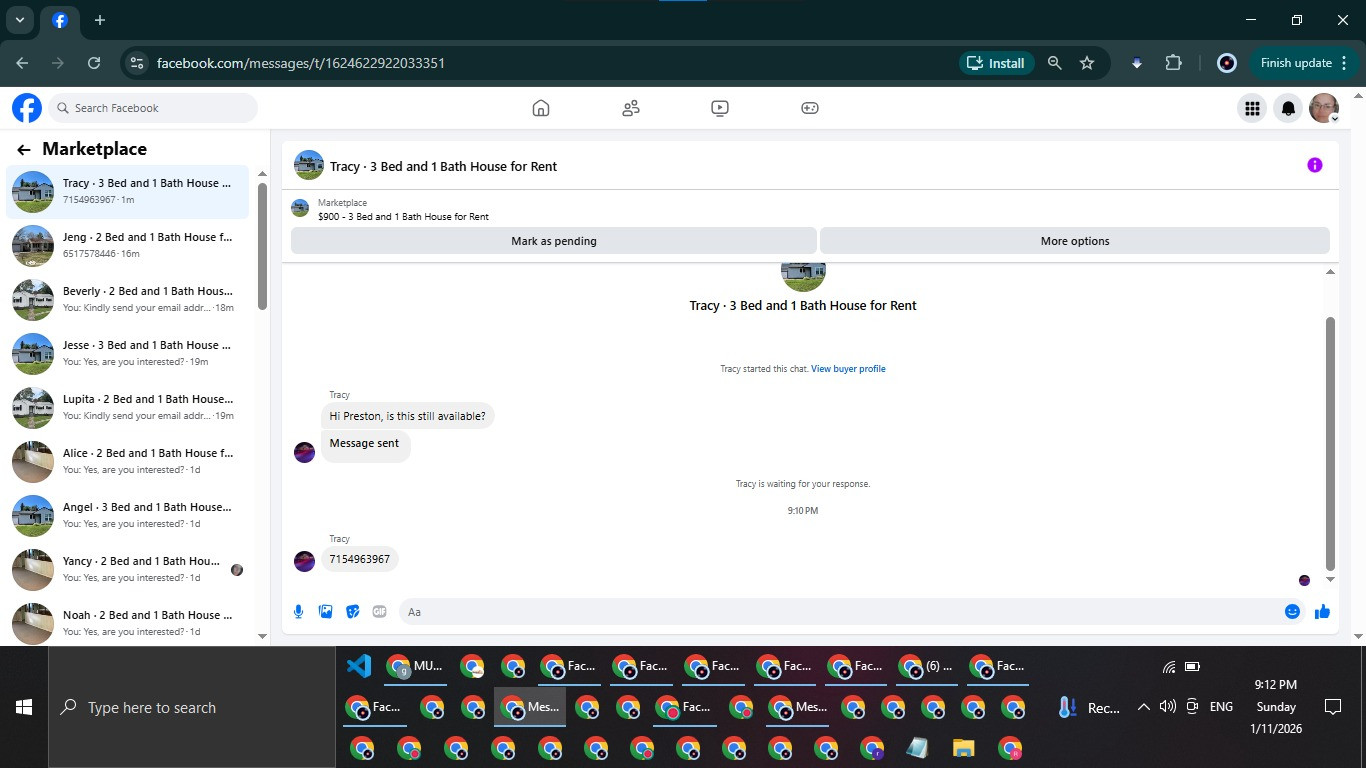Viewport: 1366px width, 768px height.
Task: Open the Windows notification center
Action: tap(1332, 707)
